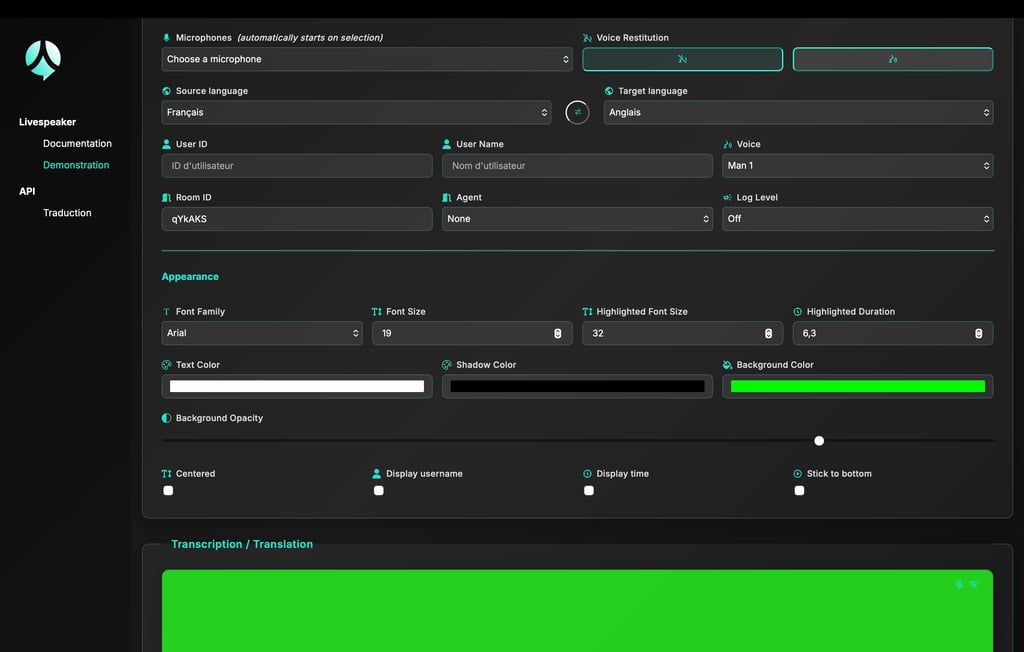This screenshot has width=1024, height=652.
Task: Click the icon beside Highlighted Font Size
Action: point(587,312)
